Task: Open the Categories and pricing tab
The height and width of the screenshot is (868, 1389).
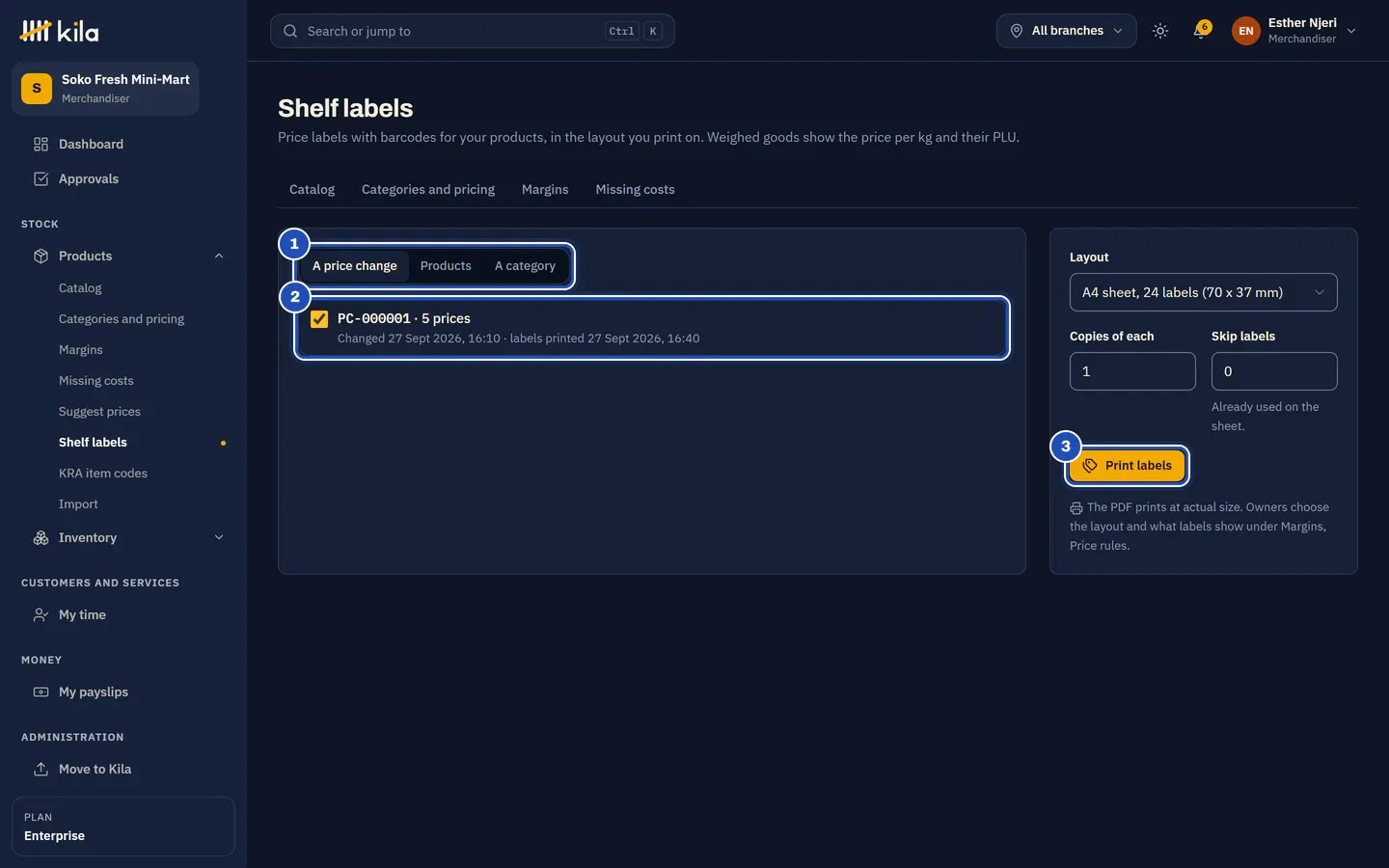Action: click(428, 190)
